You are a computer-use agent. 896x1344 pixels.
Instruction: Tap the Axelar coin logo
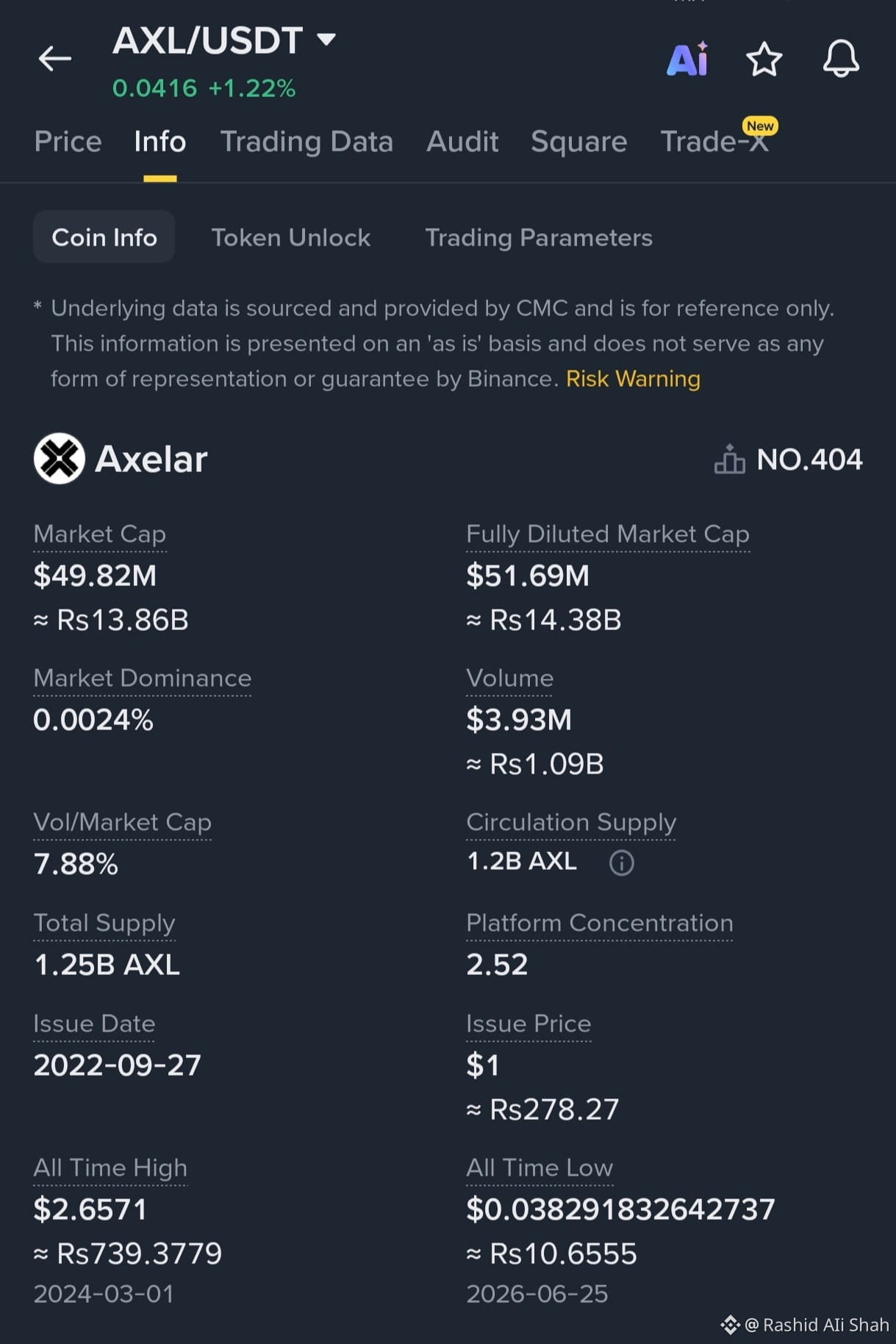60,459
